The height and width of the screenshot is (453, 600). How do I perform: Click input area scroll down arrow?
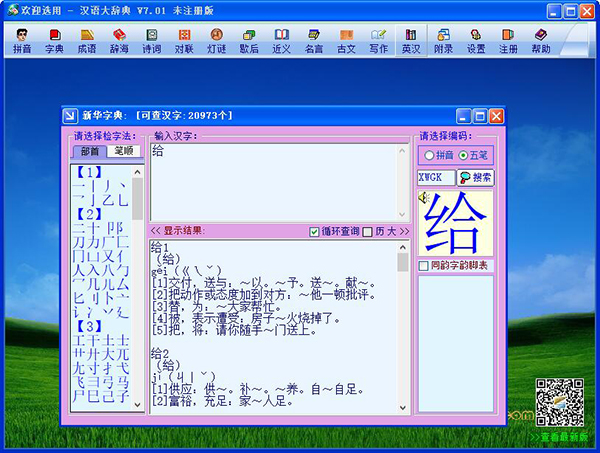point(402,214)
